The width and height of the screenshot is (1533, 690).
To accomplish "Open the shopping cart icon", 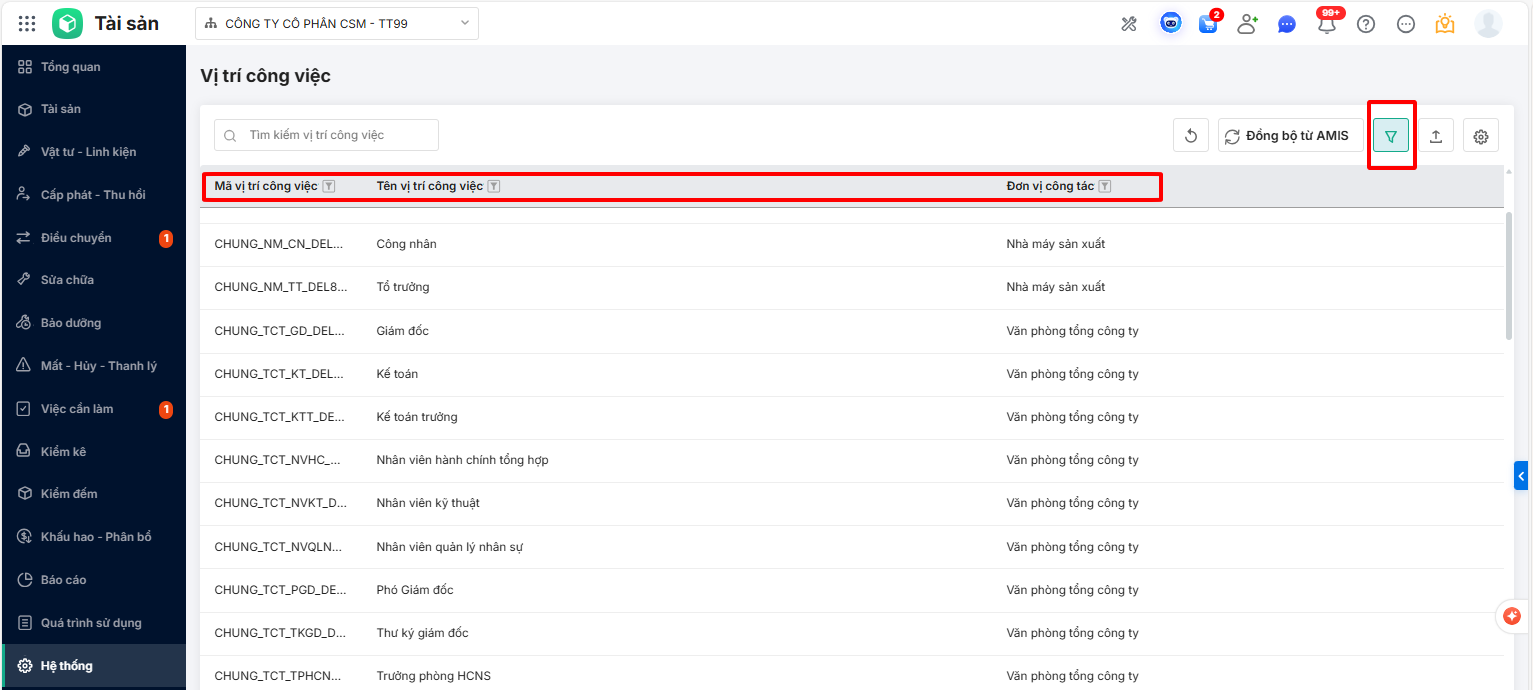I will (x=1208, y=25).
